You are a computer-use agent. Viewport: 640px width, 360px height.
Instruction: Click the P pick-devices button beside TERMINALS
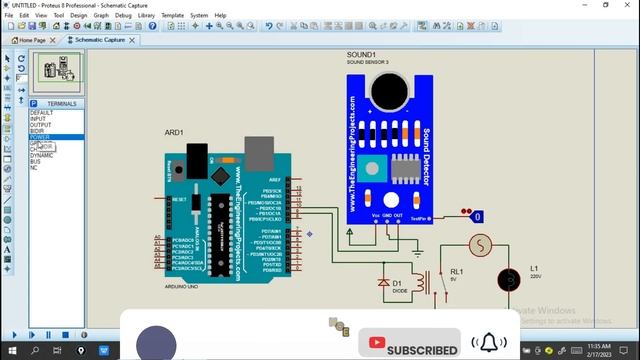pos(33,104)
